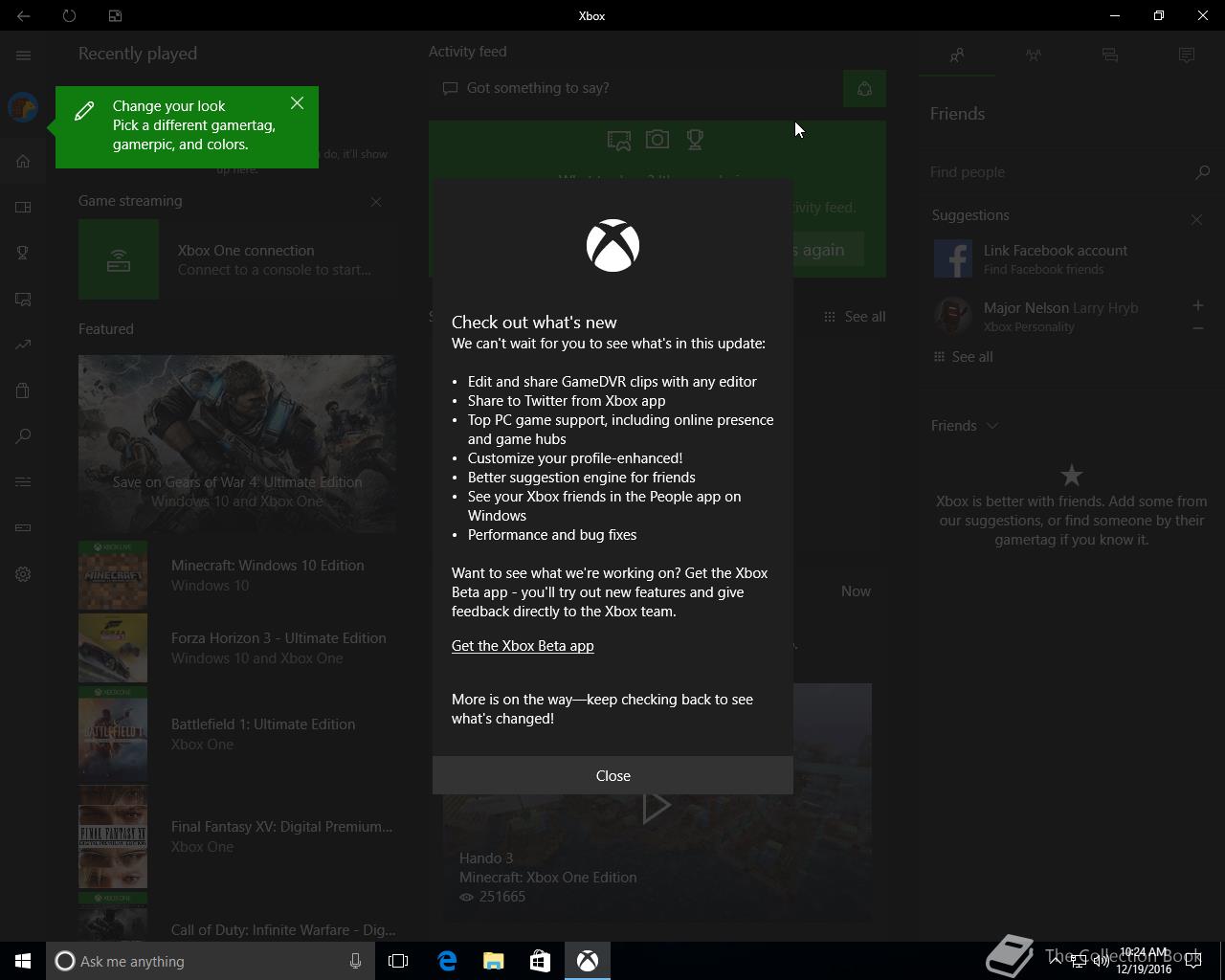
Task: Click See all under Suggestions
Action: (964, 357)
